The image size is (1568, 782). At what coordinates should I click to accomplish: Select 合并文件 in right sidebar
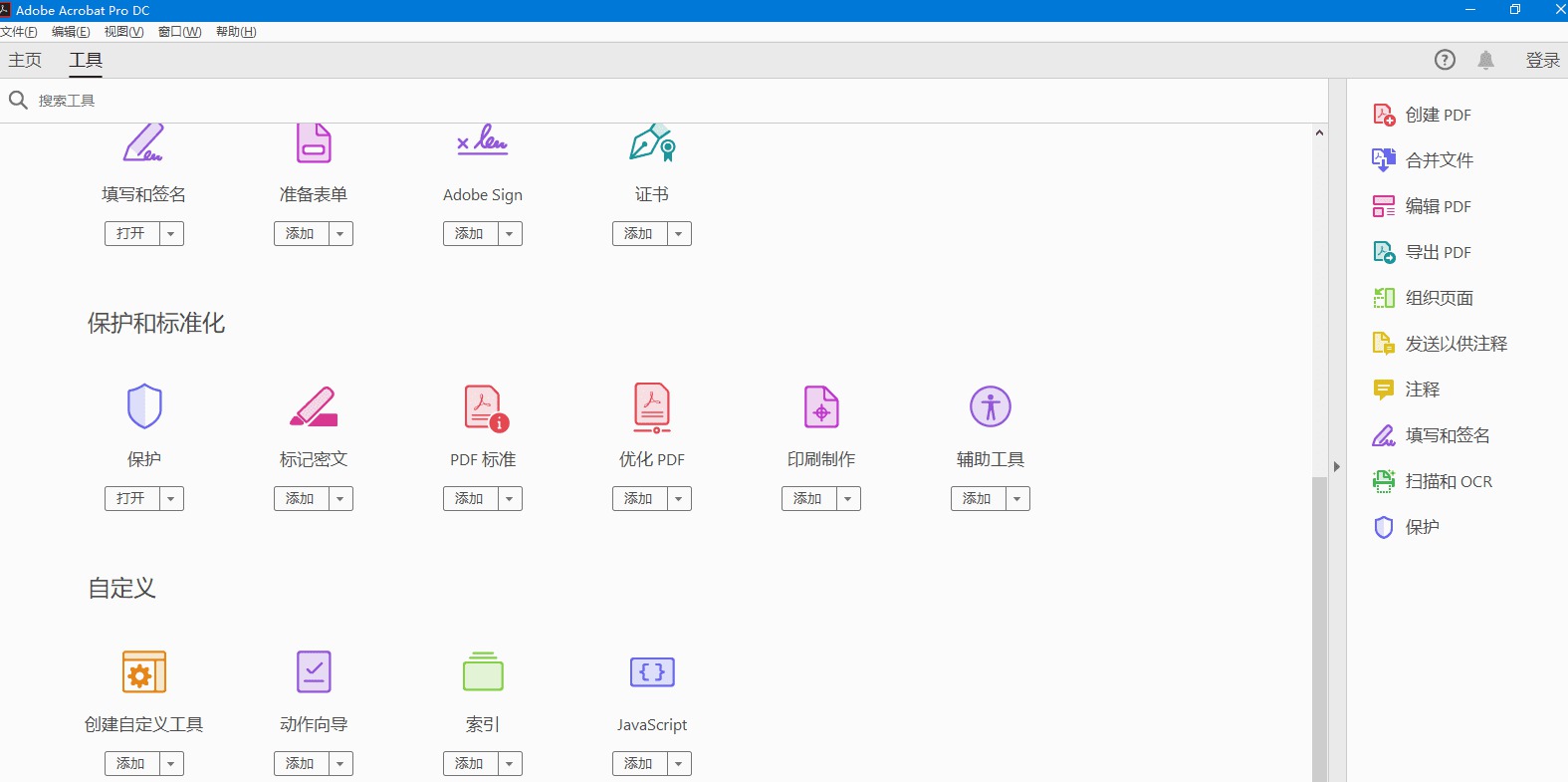coord(1423,160)
